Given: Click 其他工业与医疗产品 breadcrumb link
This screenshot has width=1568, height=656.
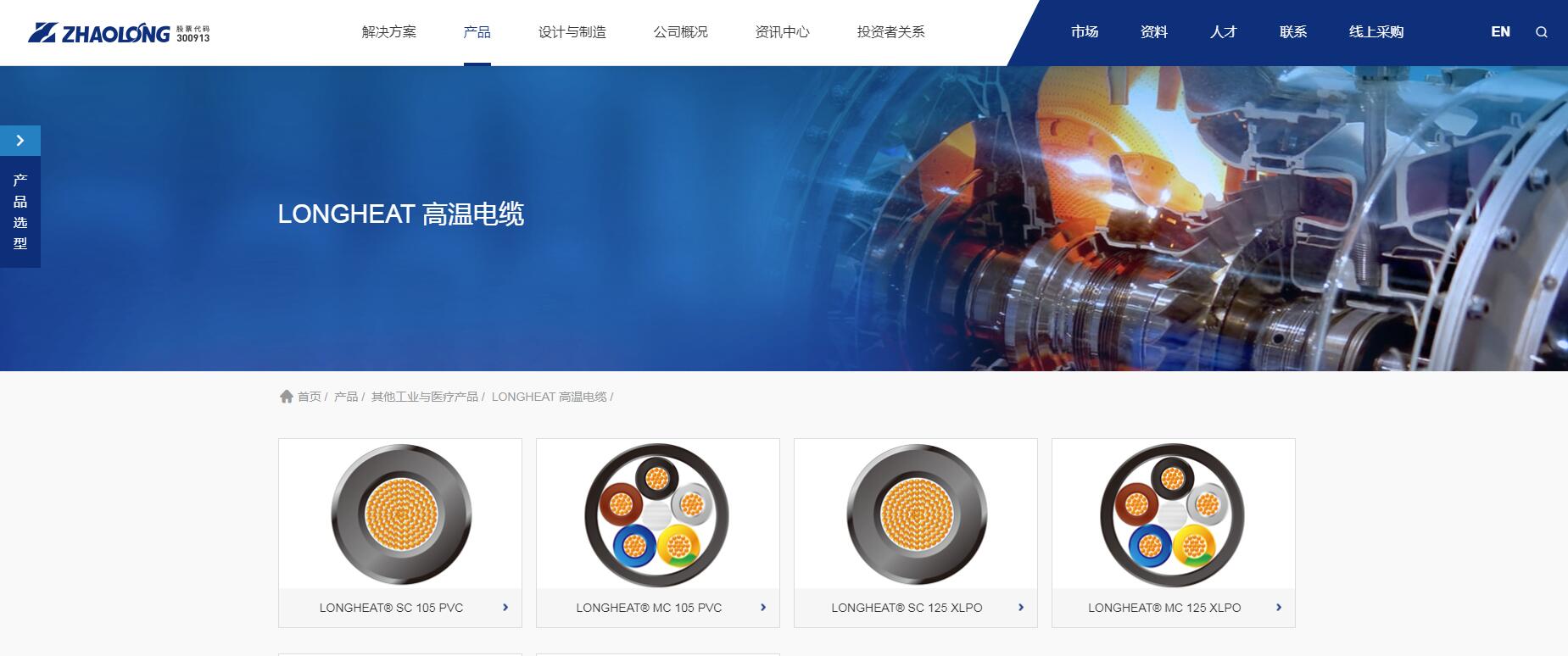Looking at the screenshot, I should (425, 397).
